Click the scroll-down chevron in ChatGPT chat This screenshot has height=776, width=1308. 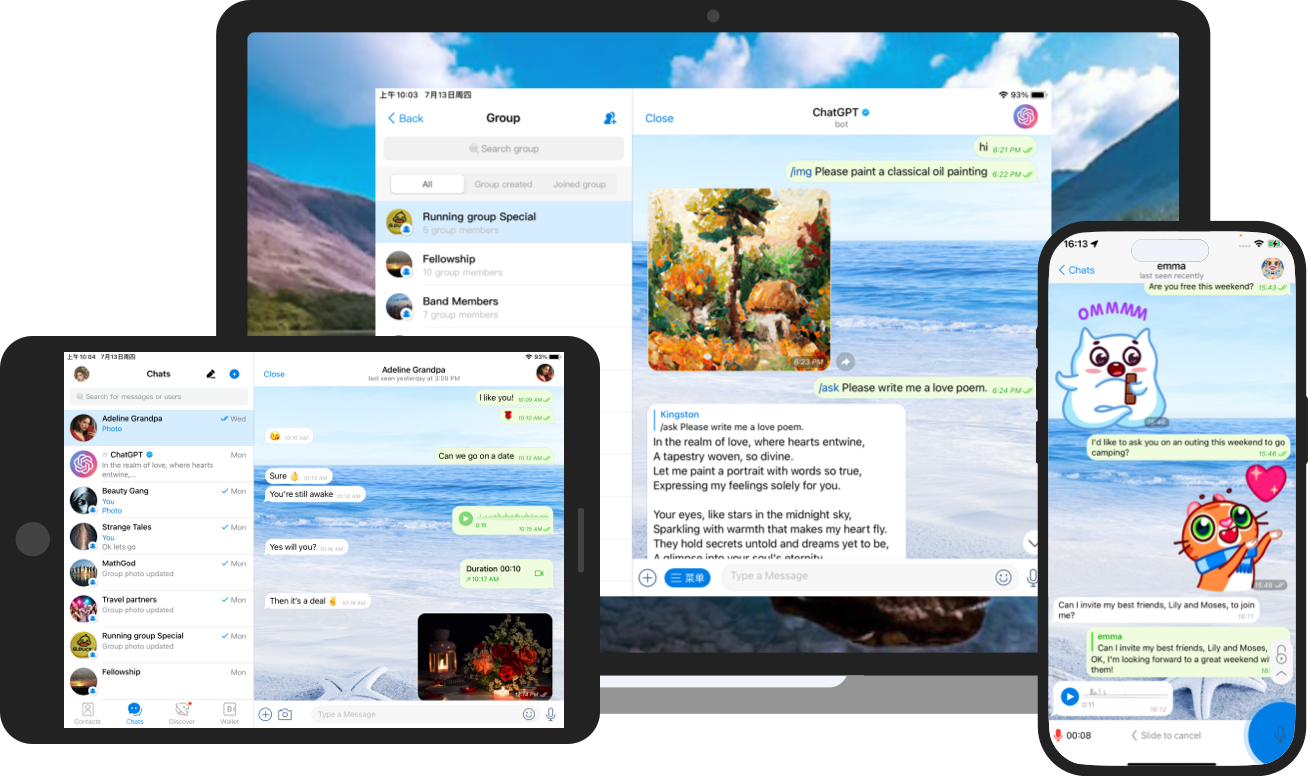1033,542
